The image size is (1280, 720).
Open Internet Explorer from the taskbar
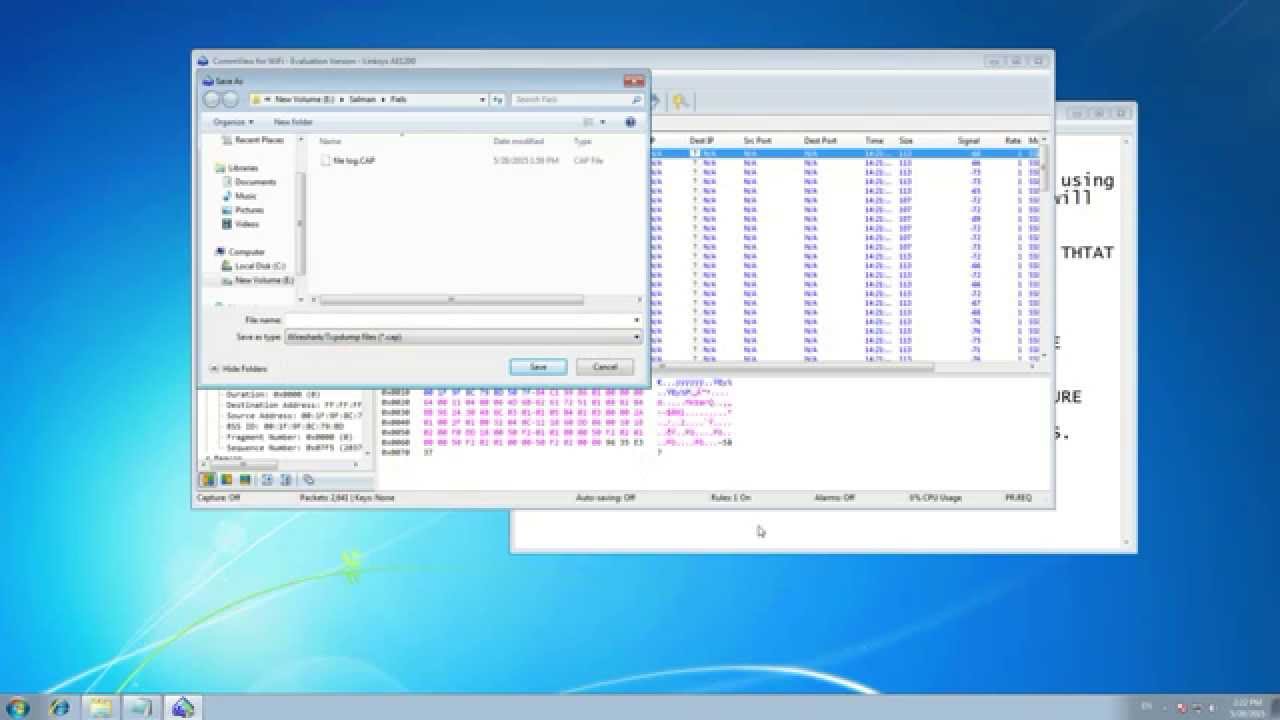click(60, 707)
